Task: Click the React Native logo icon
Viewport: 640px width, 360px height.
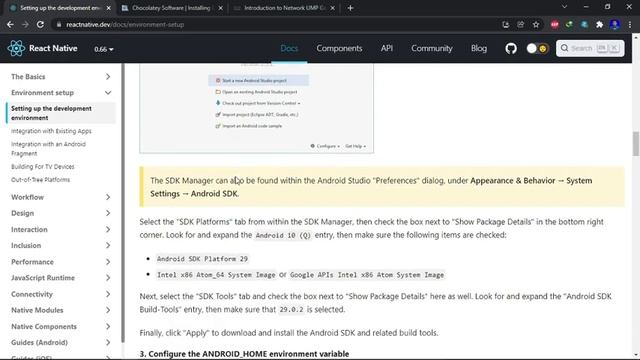Action: (16, 48)
